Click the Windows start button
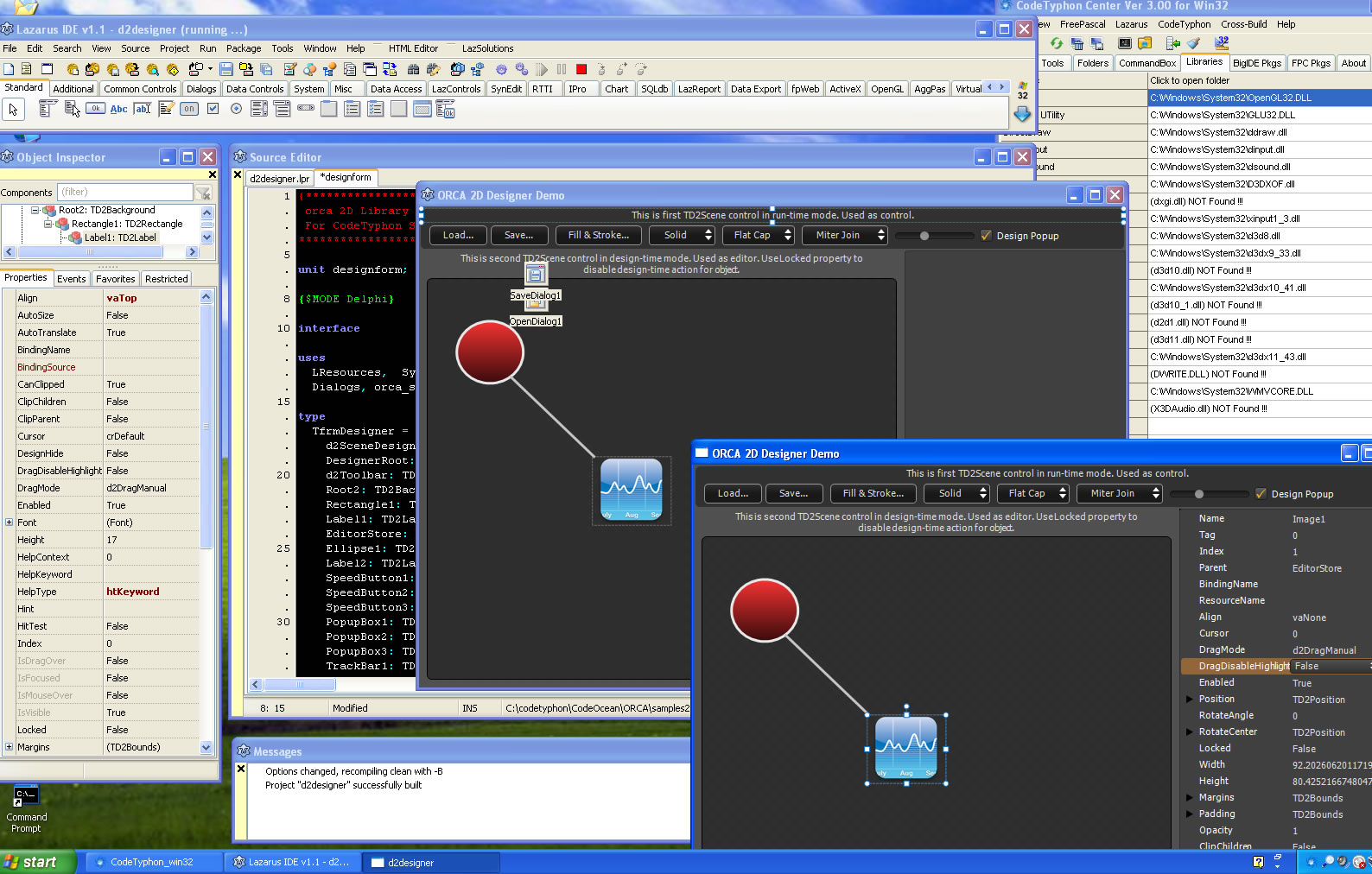This screenshot has width=1372, height=874. 39,862
